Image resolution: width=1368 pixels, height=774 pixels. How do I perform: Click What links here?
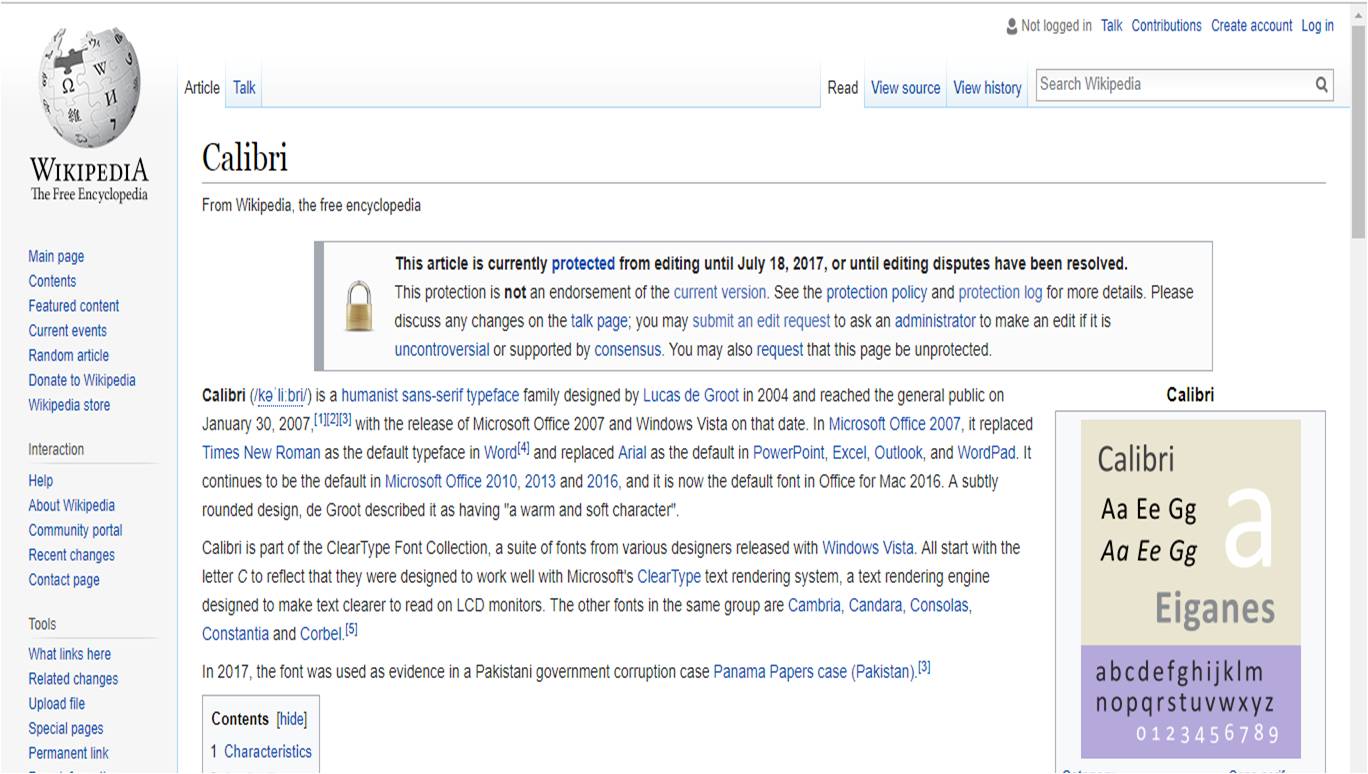click(69, 654)
